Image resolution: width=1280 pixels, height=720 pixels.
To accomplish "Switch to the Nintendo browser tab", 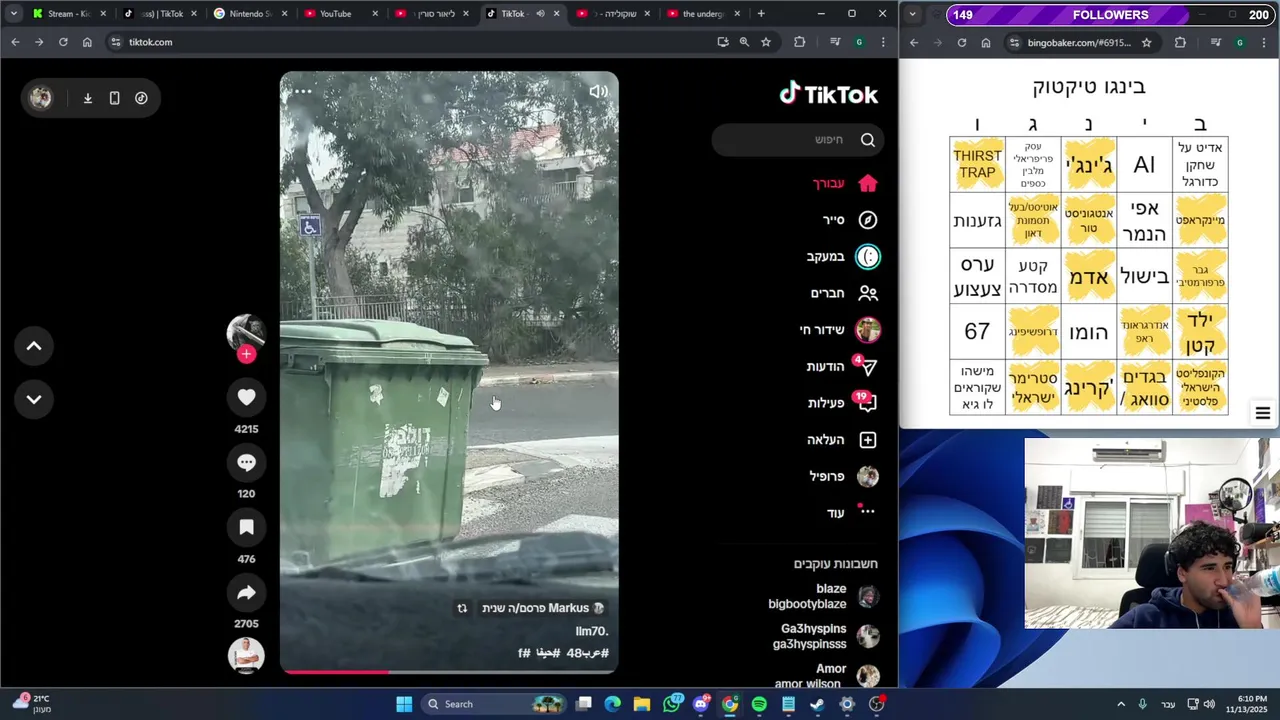I will (249, 14).
